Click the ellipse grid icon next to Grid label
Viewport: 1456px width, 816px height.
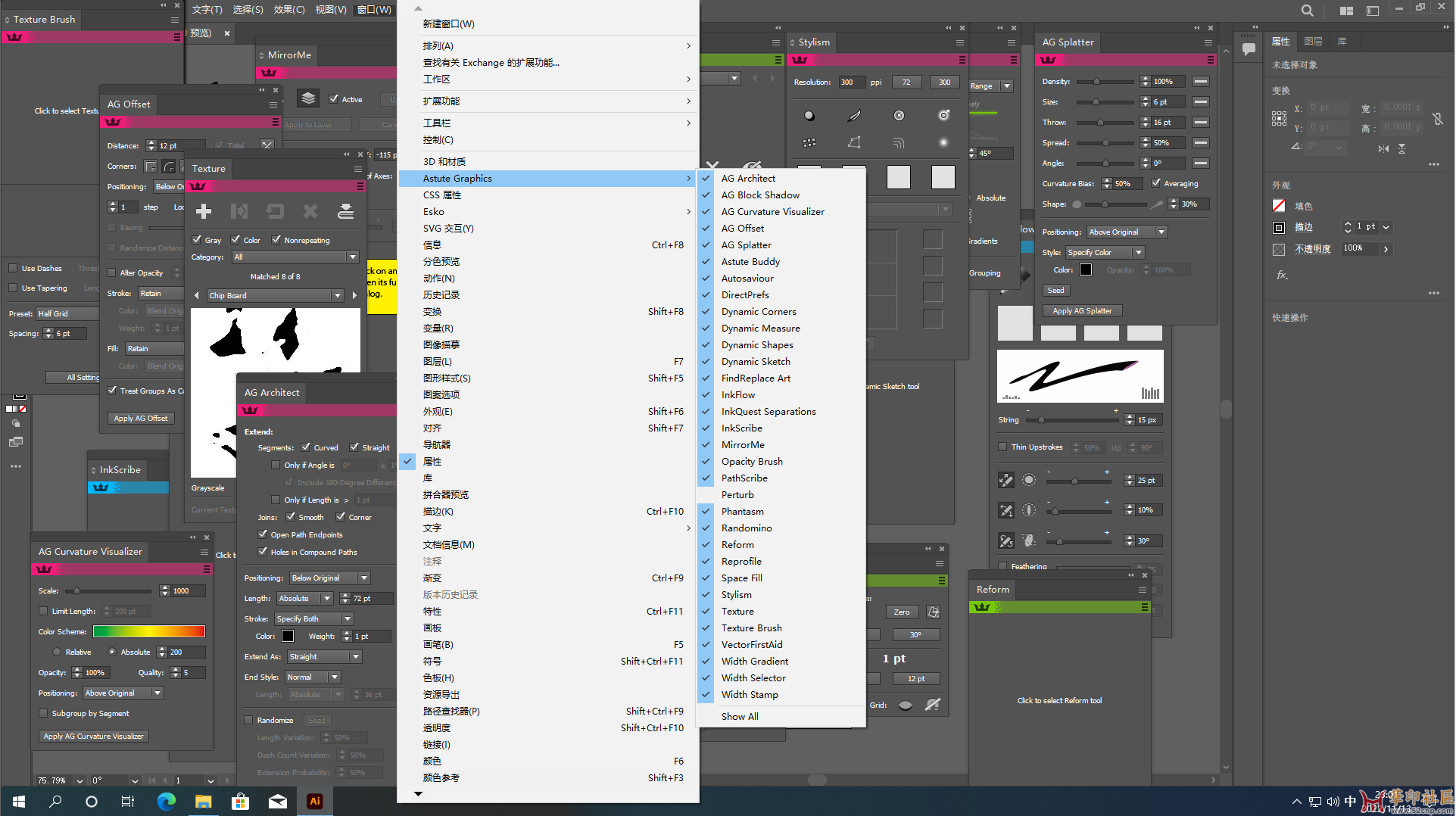pyautogui.click(x=906, y=705)
